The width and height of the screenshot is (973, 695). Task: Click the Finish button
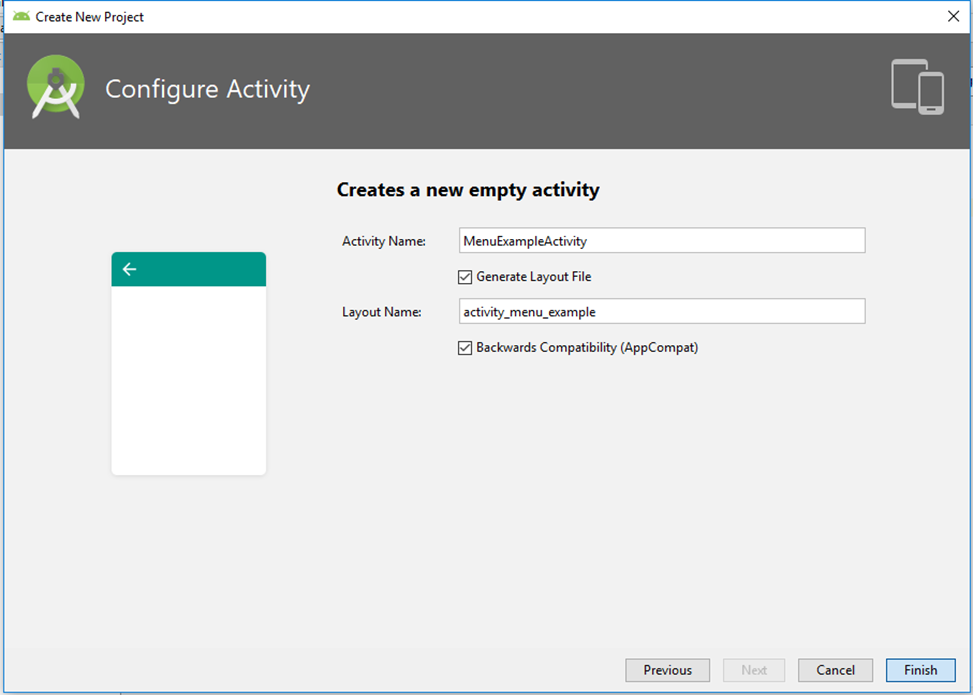coord(920,670)
